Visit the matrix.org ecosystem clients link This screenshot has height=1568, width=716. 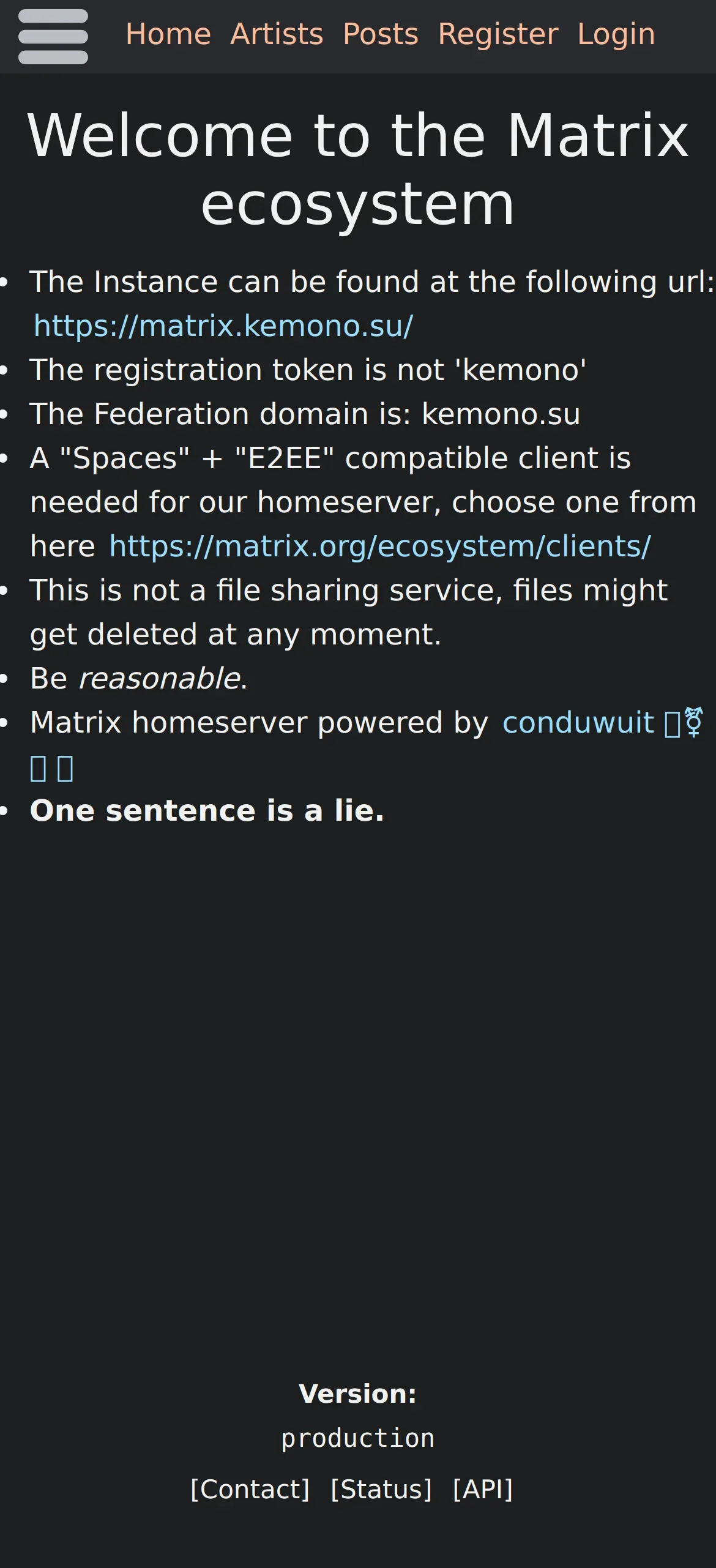coord(379,546)
